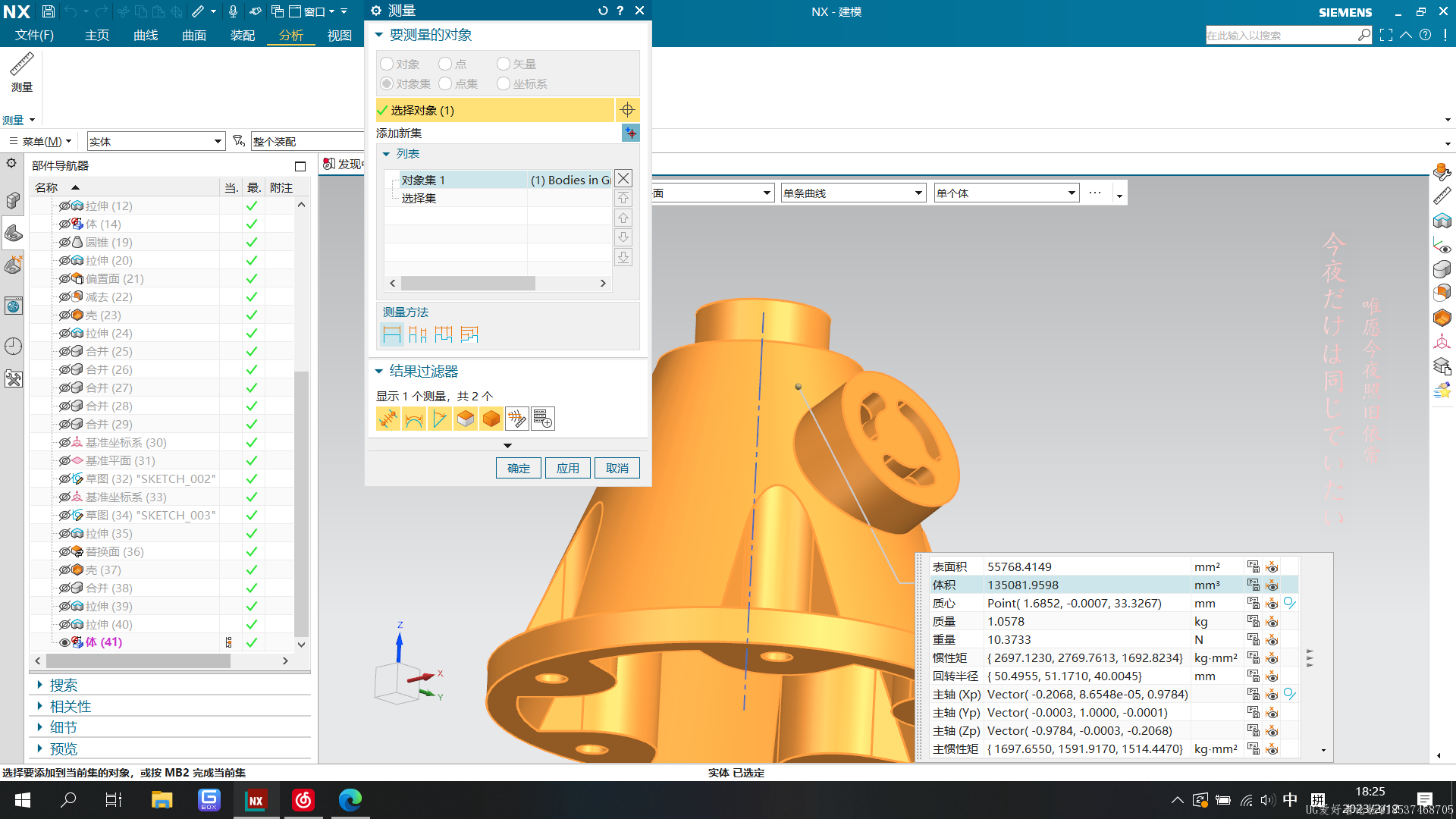Viewport: 1456px width, 819px height.
Task: Switch to the 曲线 ribbon tab
Action: [146, 35]
